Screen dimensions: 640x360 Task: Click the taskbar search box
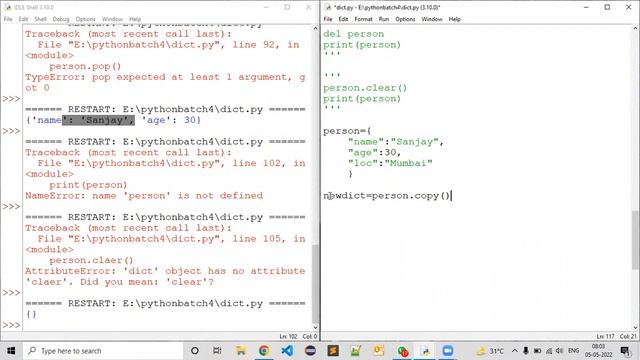pyautogui.click(x=103, y=351)
